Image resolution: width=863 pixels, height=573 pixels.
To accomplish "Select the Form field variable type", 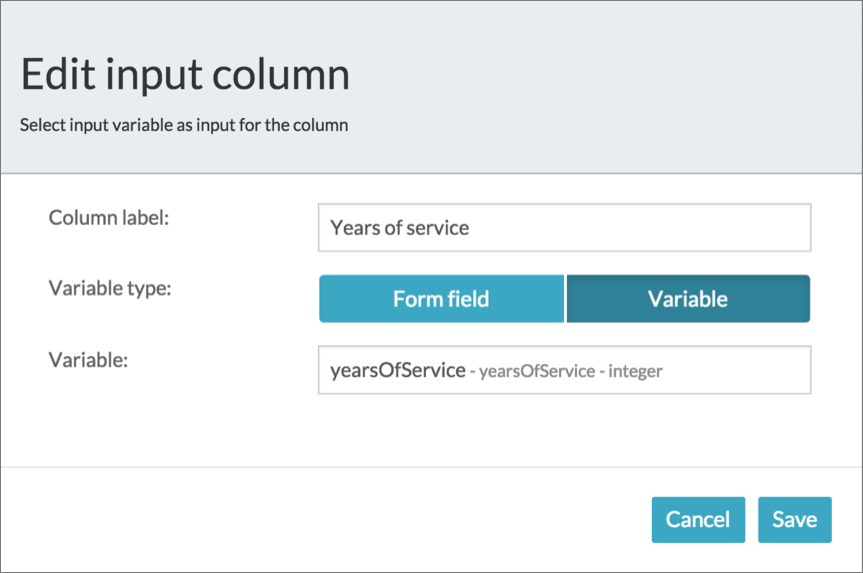I will point(441,299).
